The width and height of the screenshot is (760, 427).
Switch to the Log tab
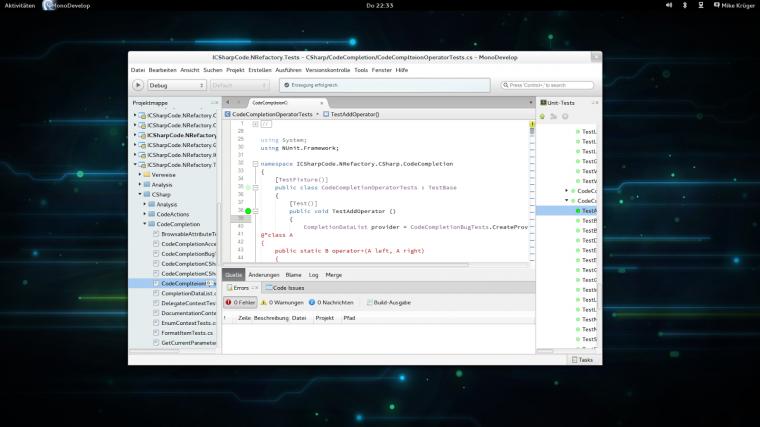314,275
